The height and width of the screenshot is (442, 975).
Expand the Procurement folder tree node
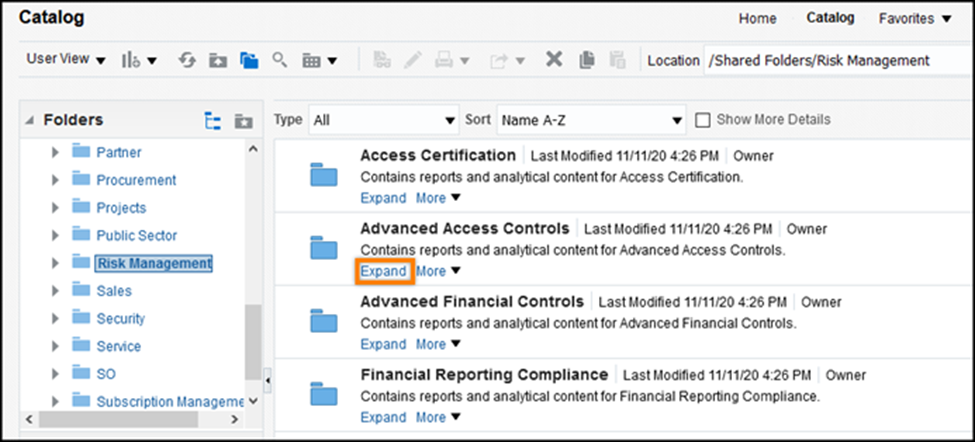(x=56, y=181)
